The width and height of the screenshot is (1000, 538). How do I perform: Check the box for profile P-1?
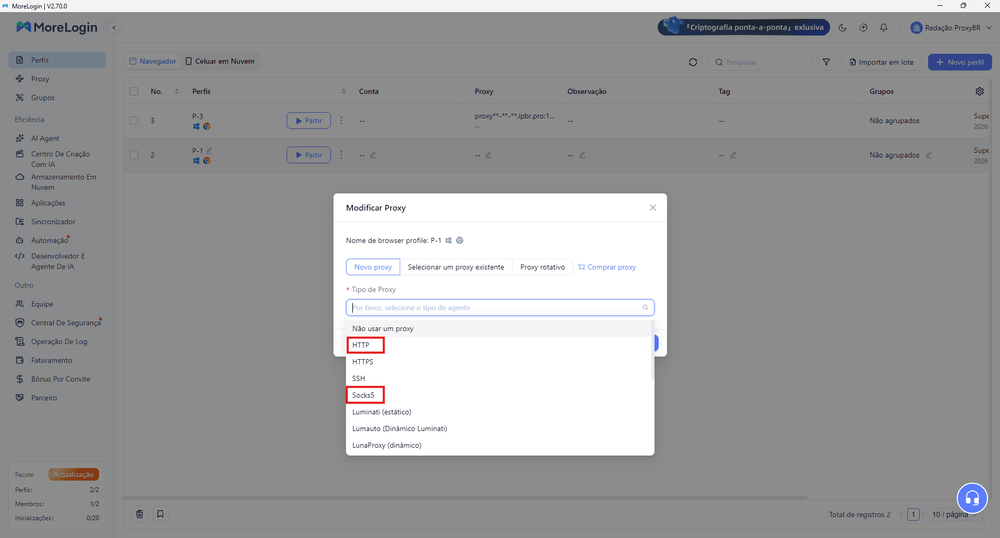pyautogui.click(x=134, y=155)
